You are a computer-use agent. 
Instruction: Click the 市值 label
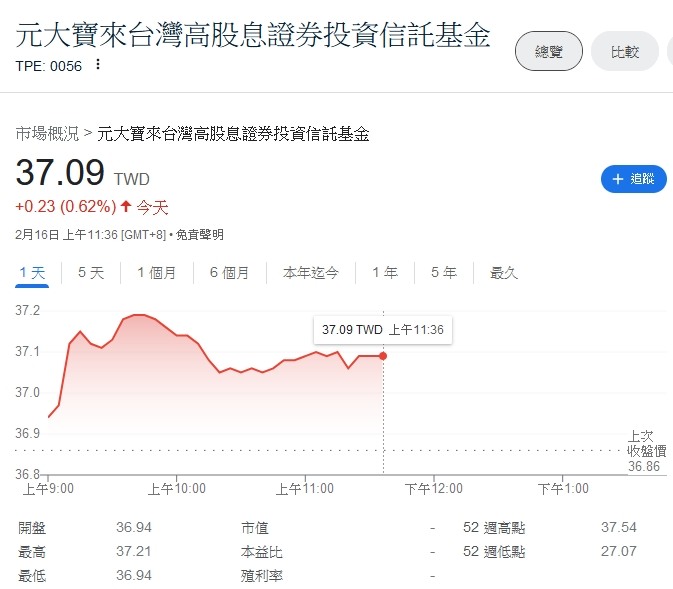click(x=255, y=528)
